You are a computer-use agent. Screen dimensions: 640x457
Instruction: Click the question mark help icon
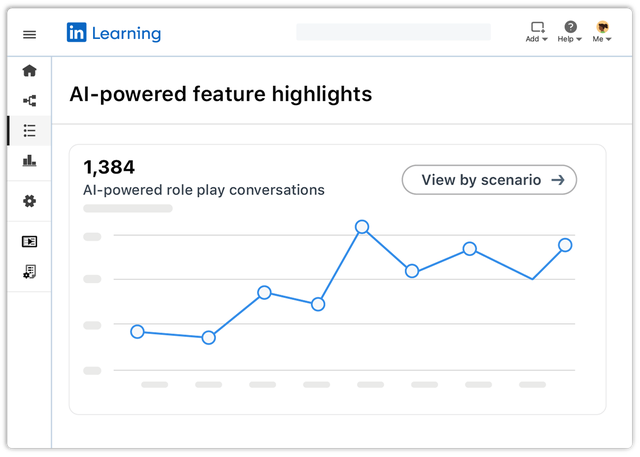(570, 27)
